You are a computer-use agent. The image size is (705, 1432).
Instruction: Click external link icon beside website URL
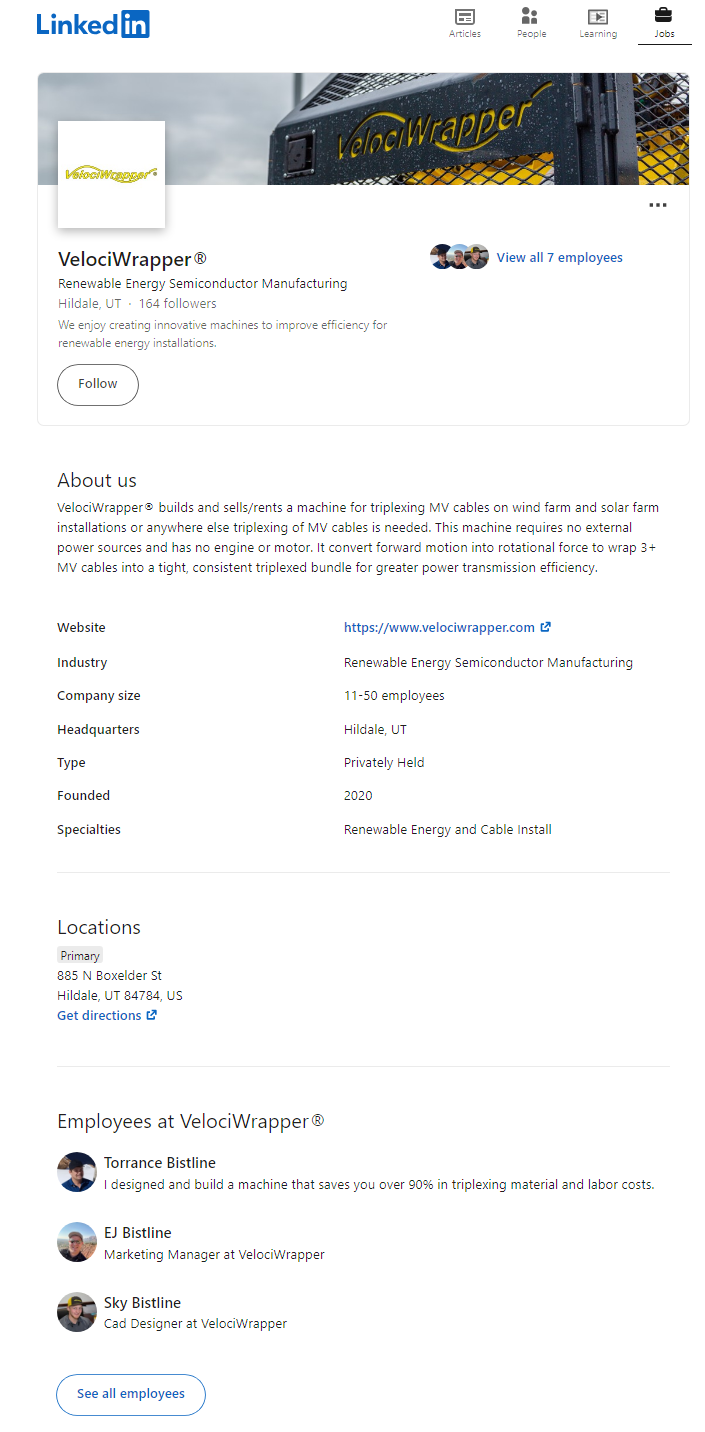coord(546,628)
